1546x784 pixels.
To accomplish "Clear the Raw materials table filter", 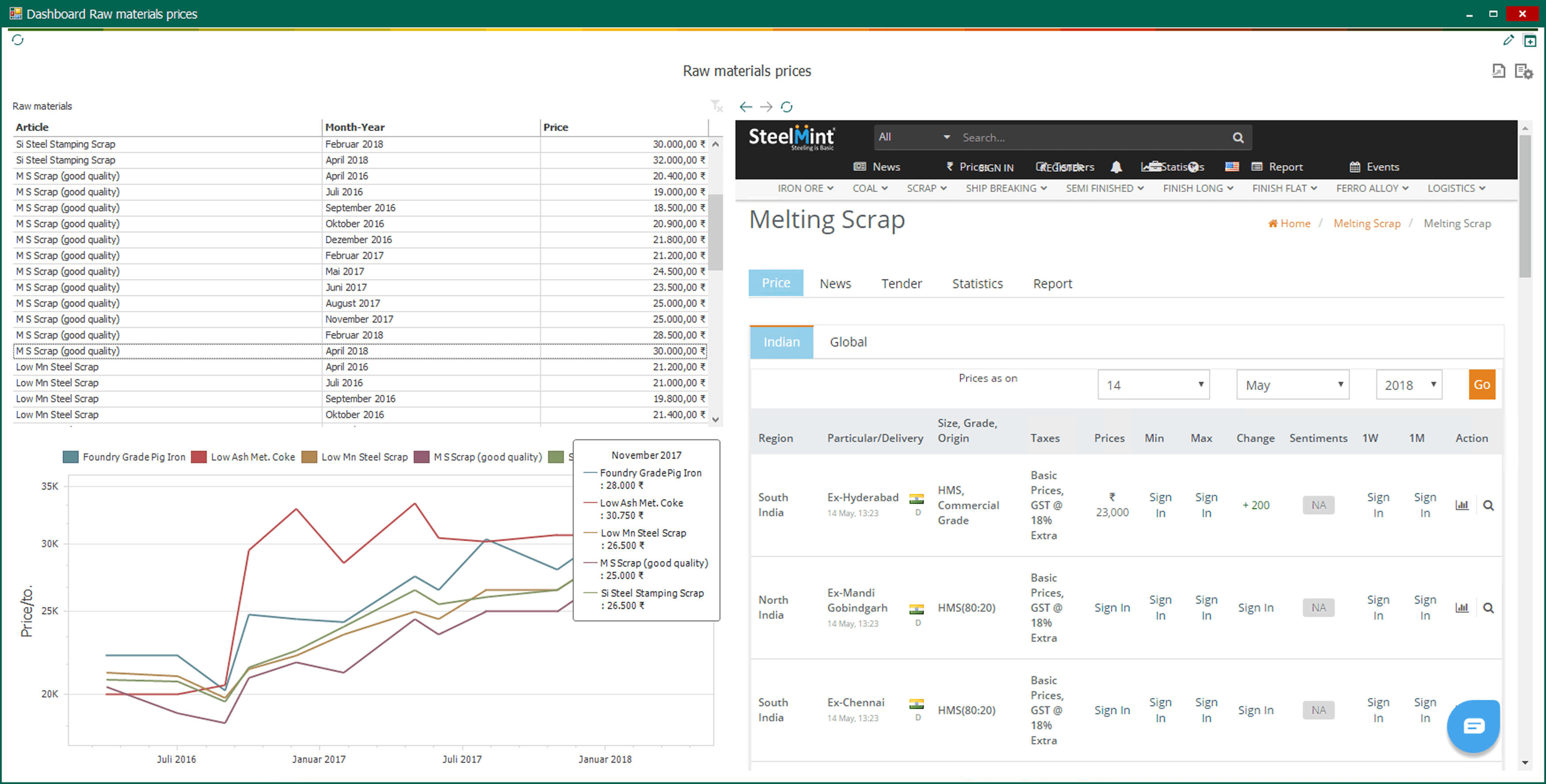I will tap(716, 106).
